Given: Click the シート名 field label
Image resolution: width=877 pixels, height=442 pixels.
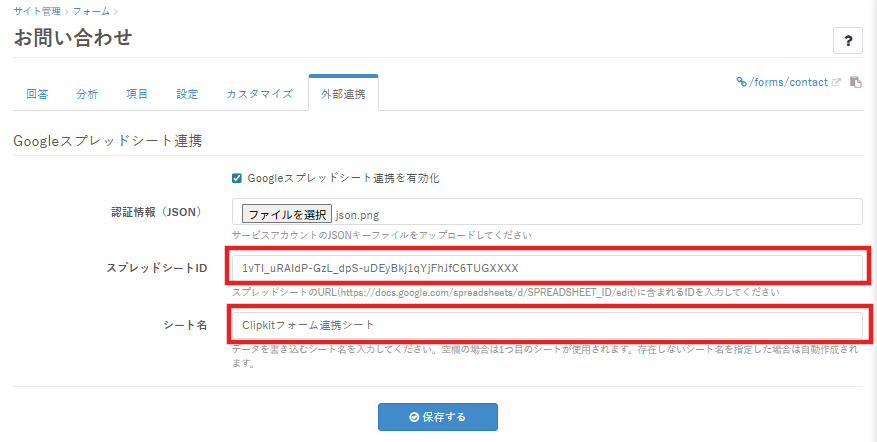Looking at the screenshot, I should click(183, 324).
